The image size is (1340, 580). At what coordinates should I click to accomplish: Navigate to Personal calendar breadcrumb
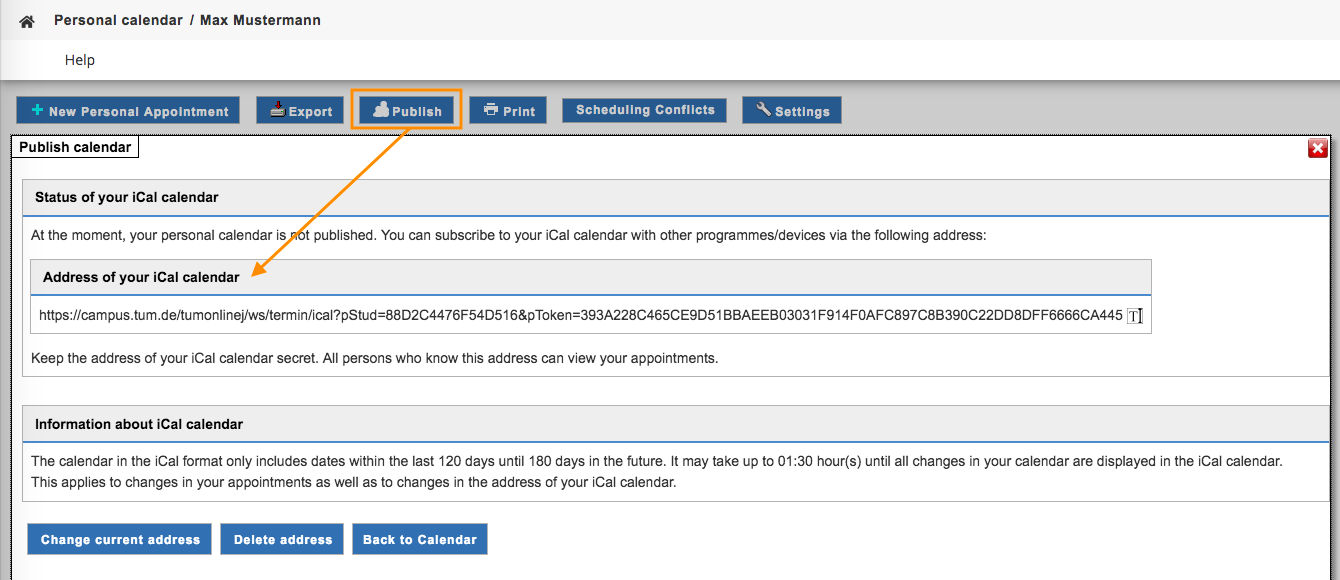pos(118,20)
